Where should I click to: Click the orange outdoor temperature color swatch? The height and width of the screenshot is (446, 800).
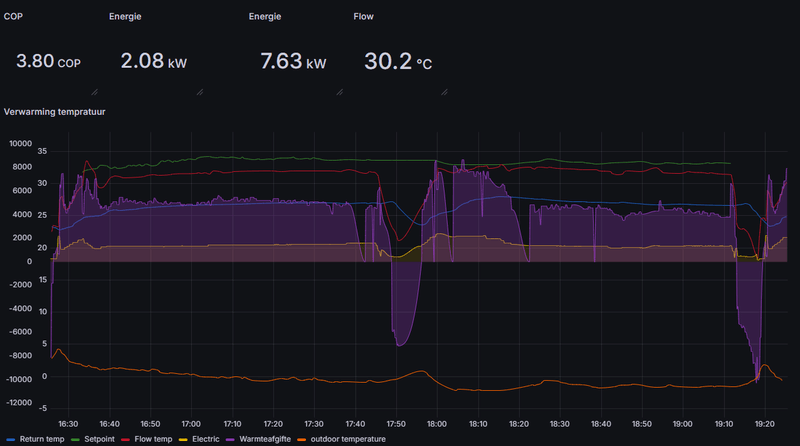tap(302, 440)
